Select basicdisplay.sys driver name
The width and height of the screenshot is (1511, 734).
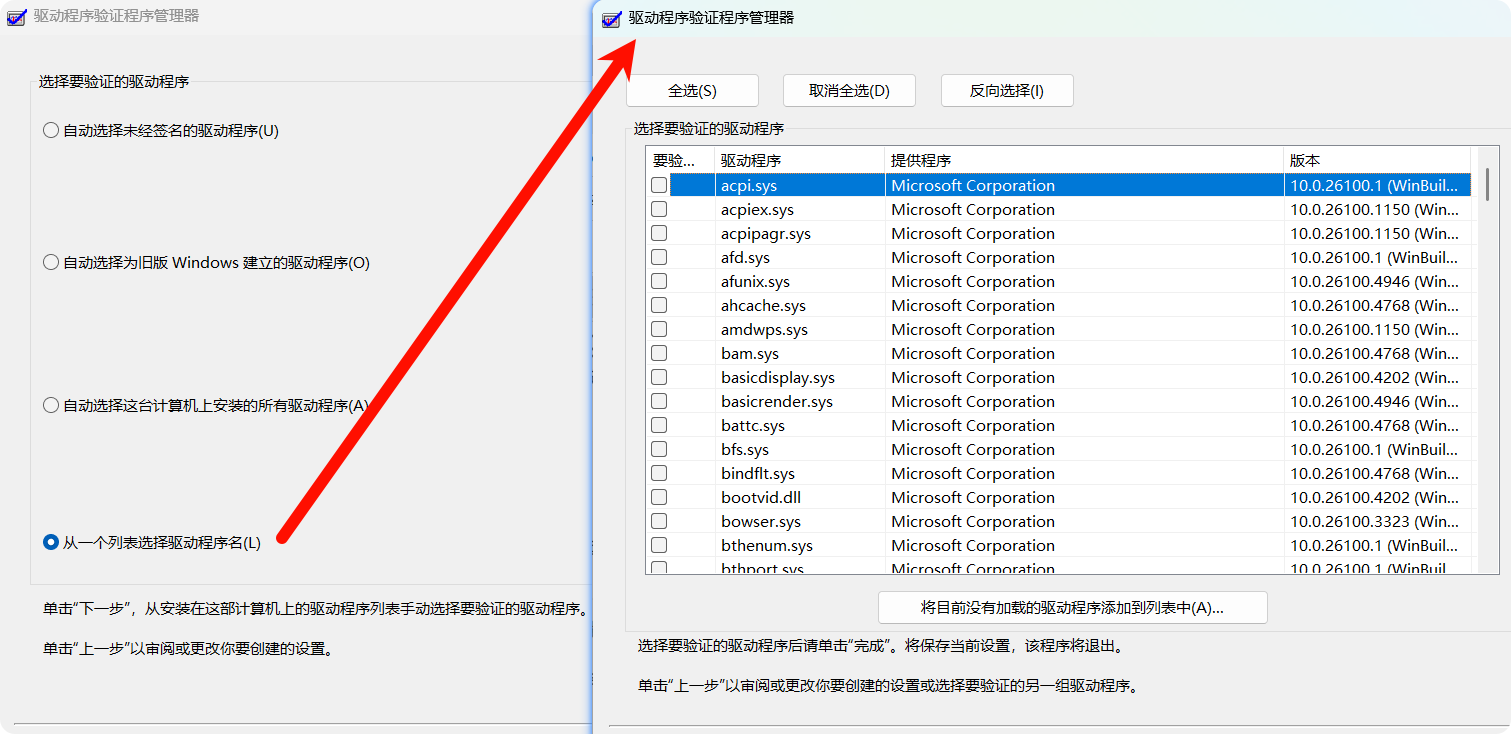pyautogui.click(x=778, y=377)
